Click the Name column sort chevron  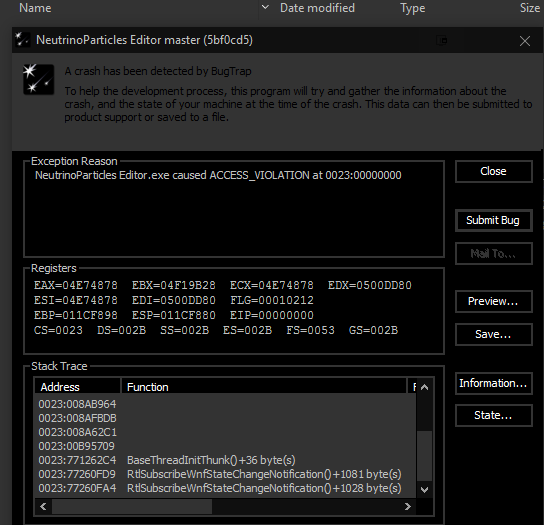[265, 7]
